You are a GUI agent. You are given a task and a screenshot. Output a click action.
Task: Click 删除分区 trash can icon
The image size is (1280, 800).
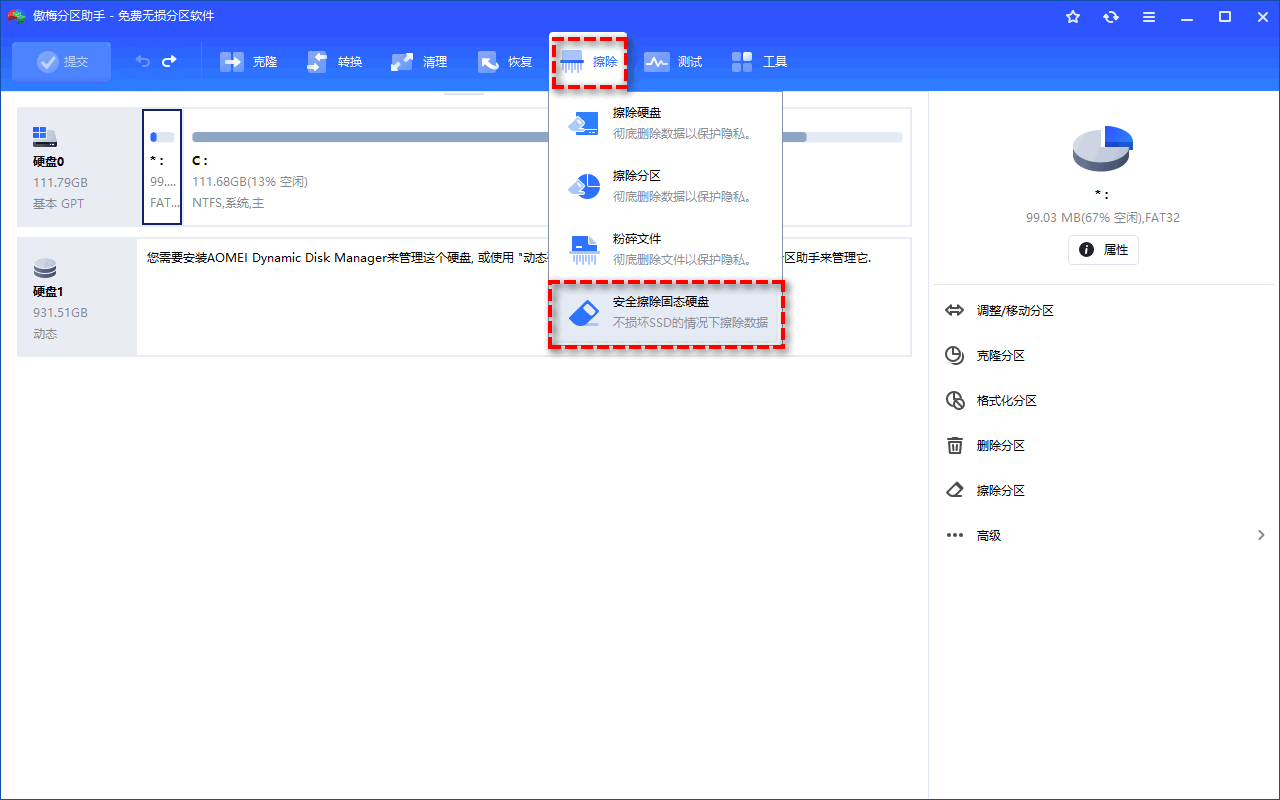(x=955, y=446)
